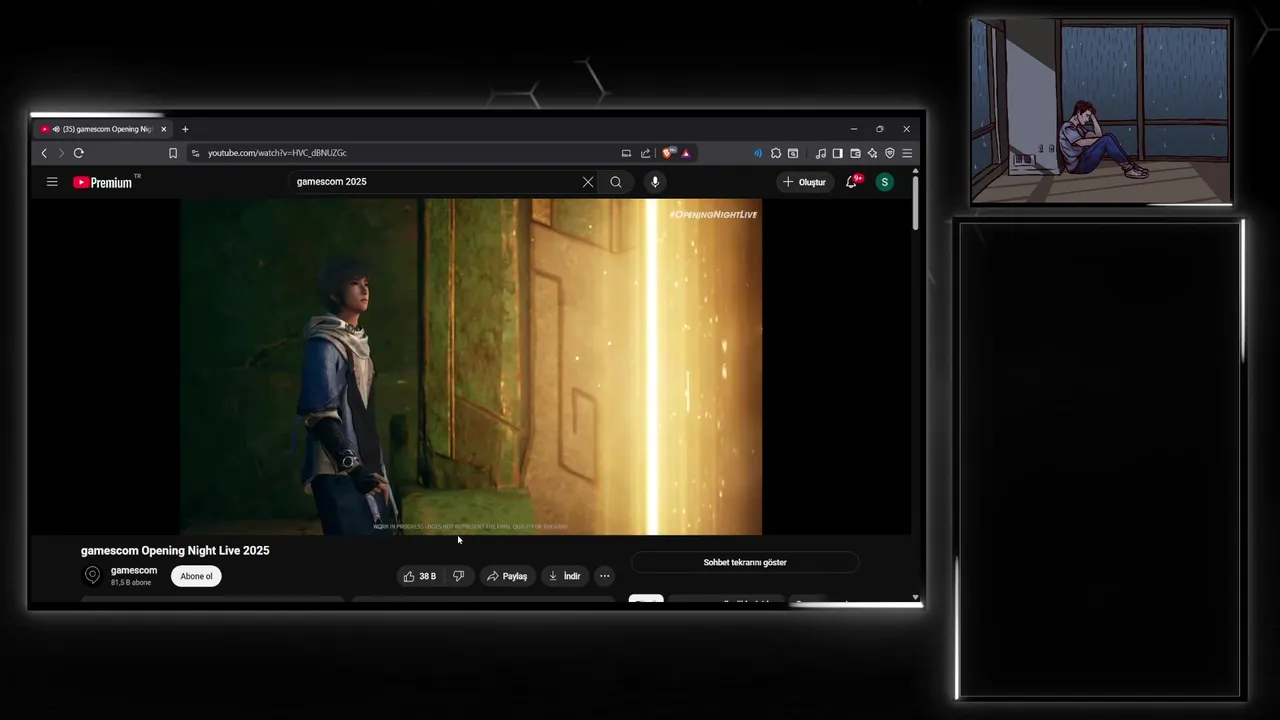Click the scrollbar down arrow

pyautogui.click(x=915, y=597)
